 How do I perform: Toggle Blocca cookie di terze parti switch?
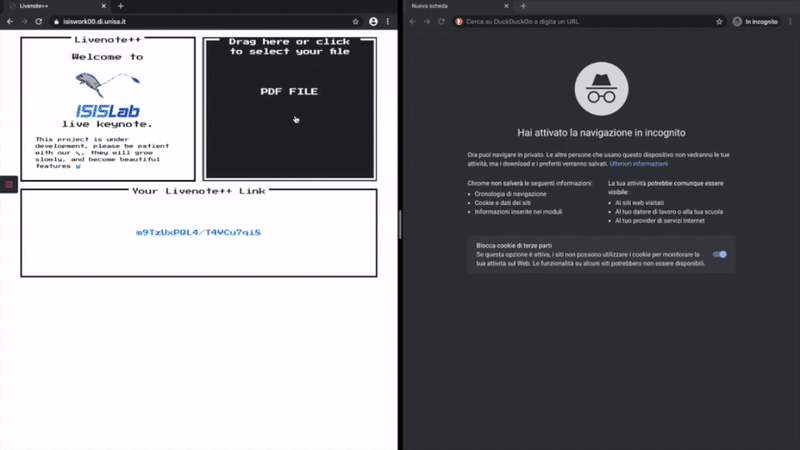click(719, 254)
